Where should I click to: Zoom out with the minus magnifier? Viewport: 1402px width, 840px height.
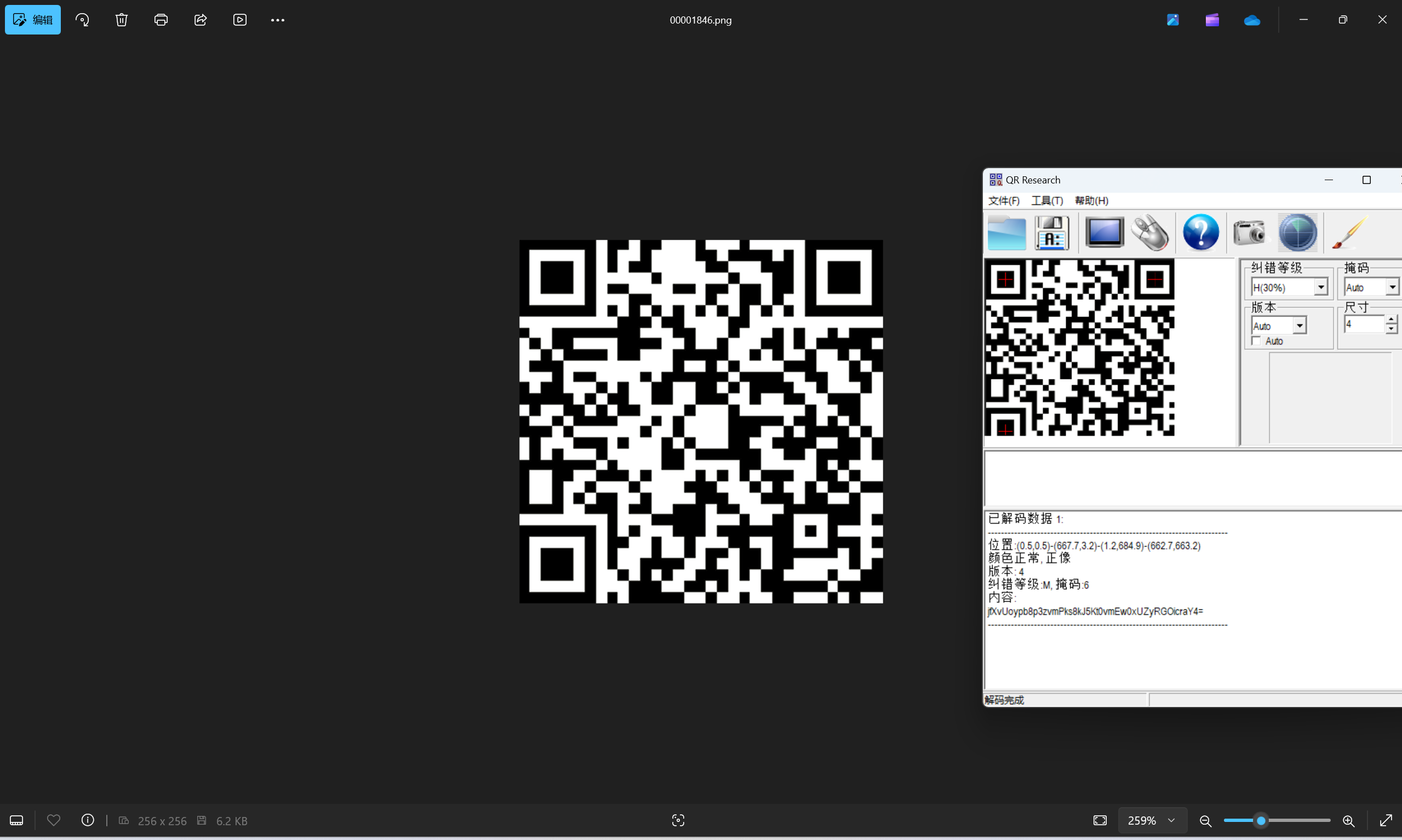click(1205, 820)
